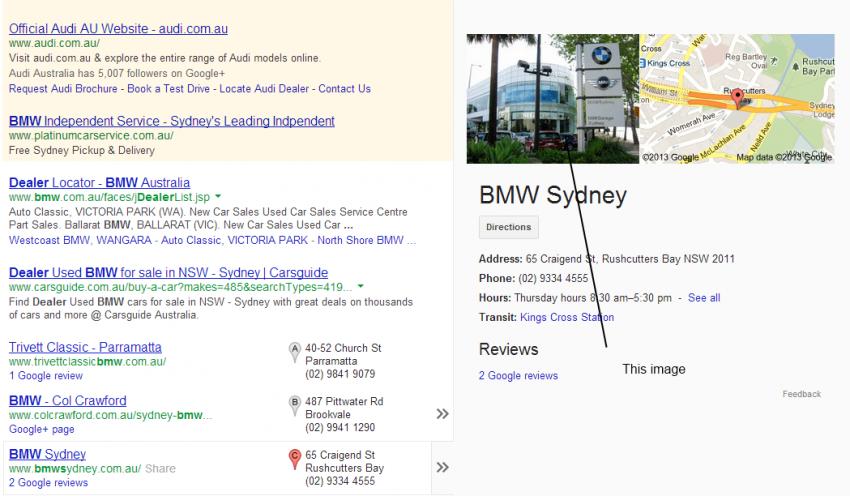Open Kings Cross Station transit link

point(567,317)
